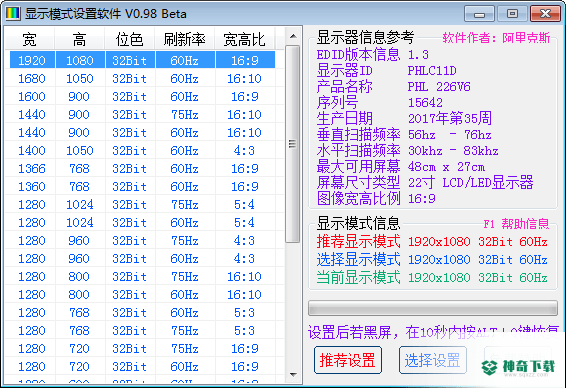Viewport: 566px width, 388px height.
Task: Maximize the display mode window
Action: click(x=512, y=14)
